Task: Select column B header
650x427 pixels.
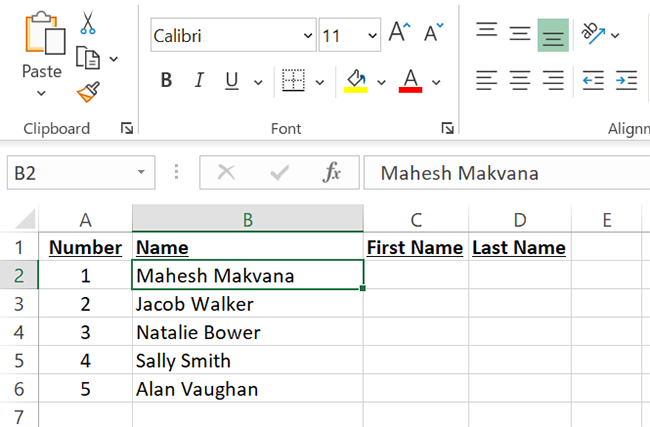Action: pos(248,219)
